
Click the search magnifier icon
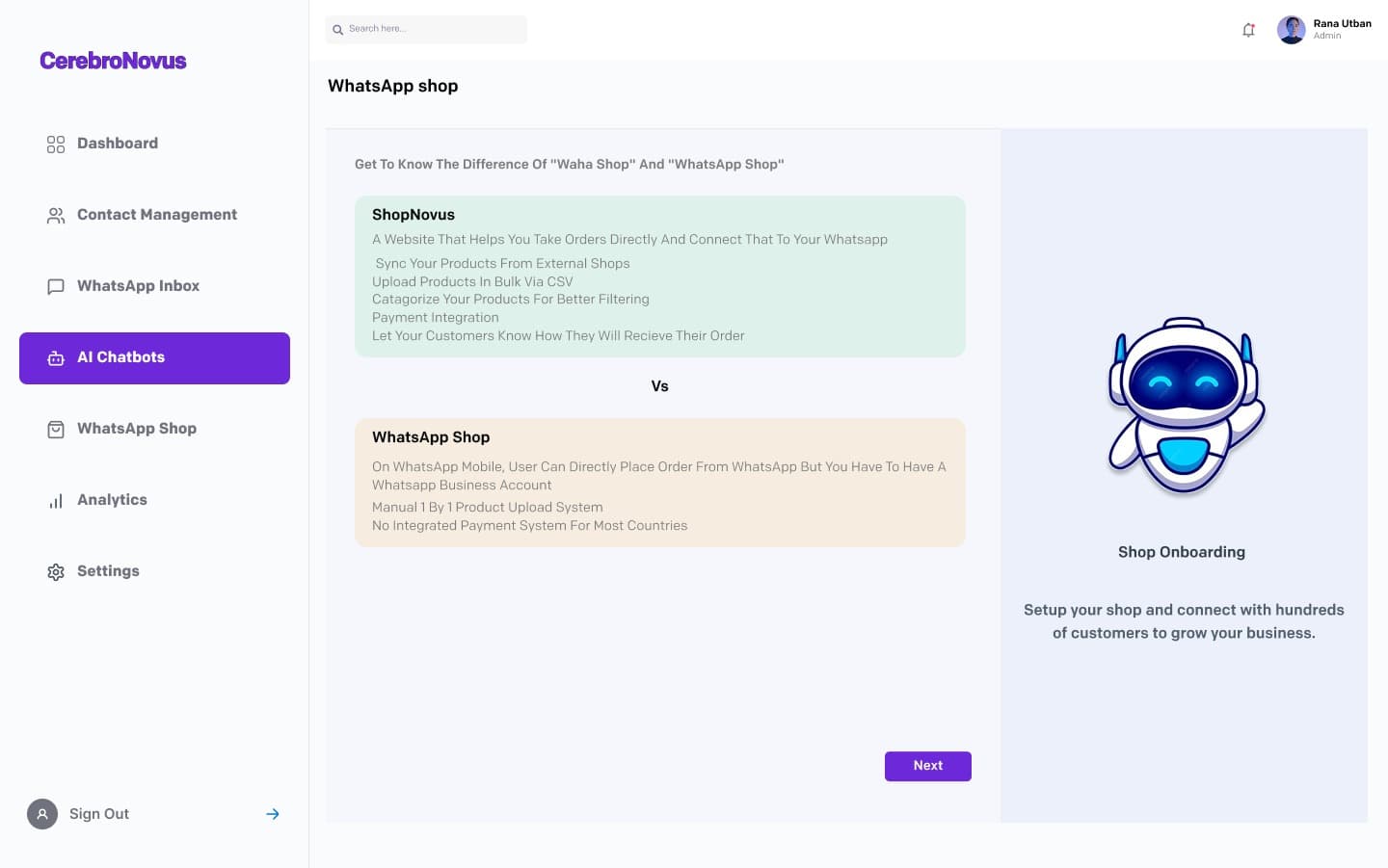point(337,30)
